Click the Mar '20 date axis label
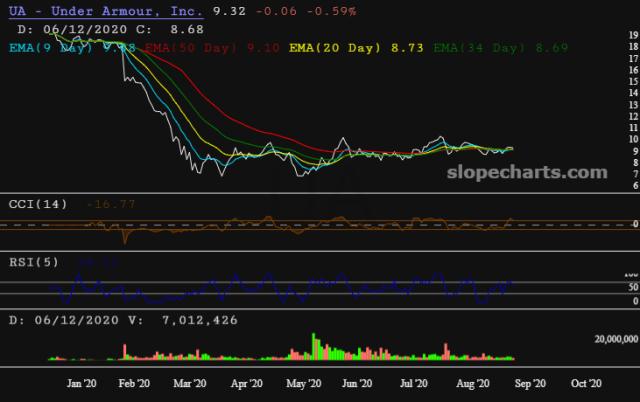This screenshot has width=640, height=402. (x=190, y=382)
